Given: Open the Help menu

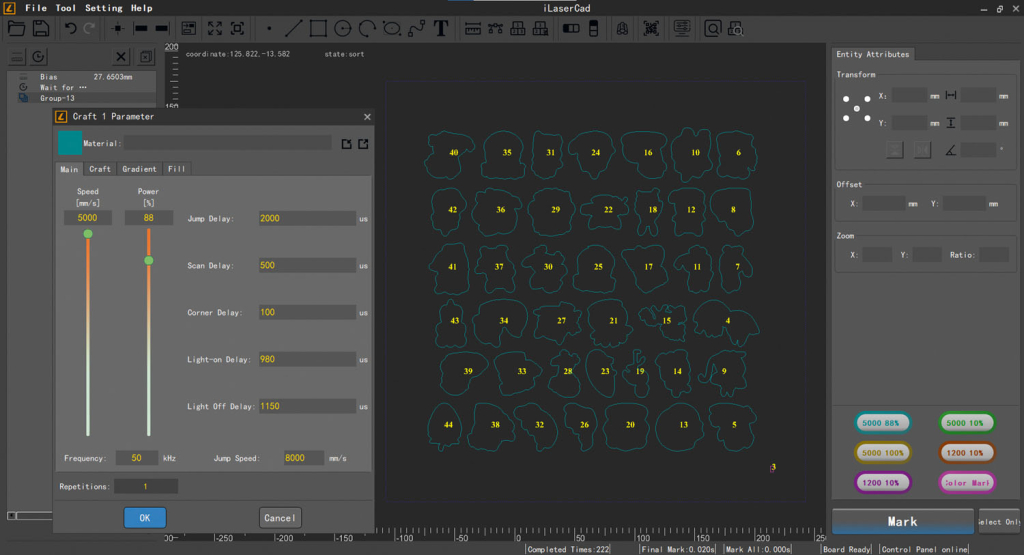Looking at the screenshot, I should [x=142, y=8].
